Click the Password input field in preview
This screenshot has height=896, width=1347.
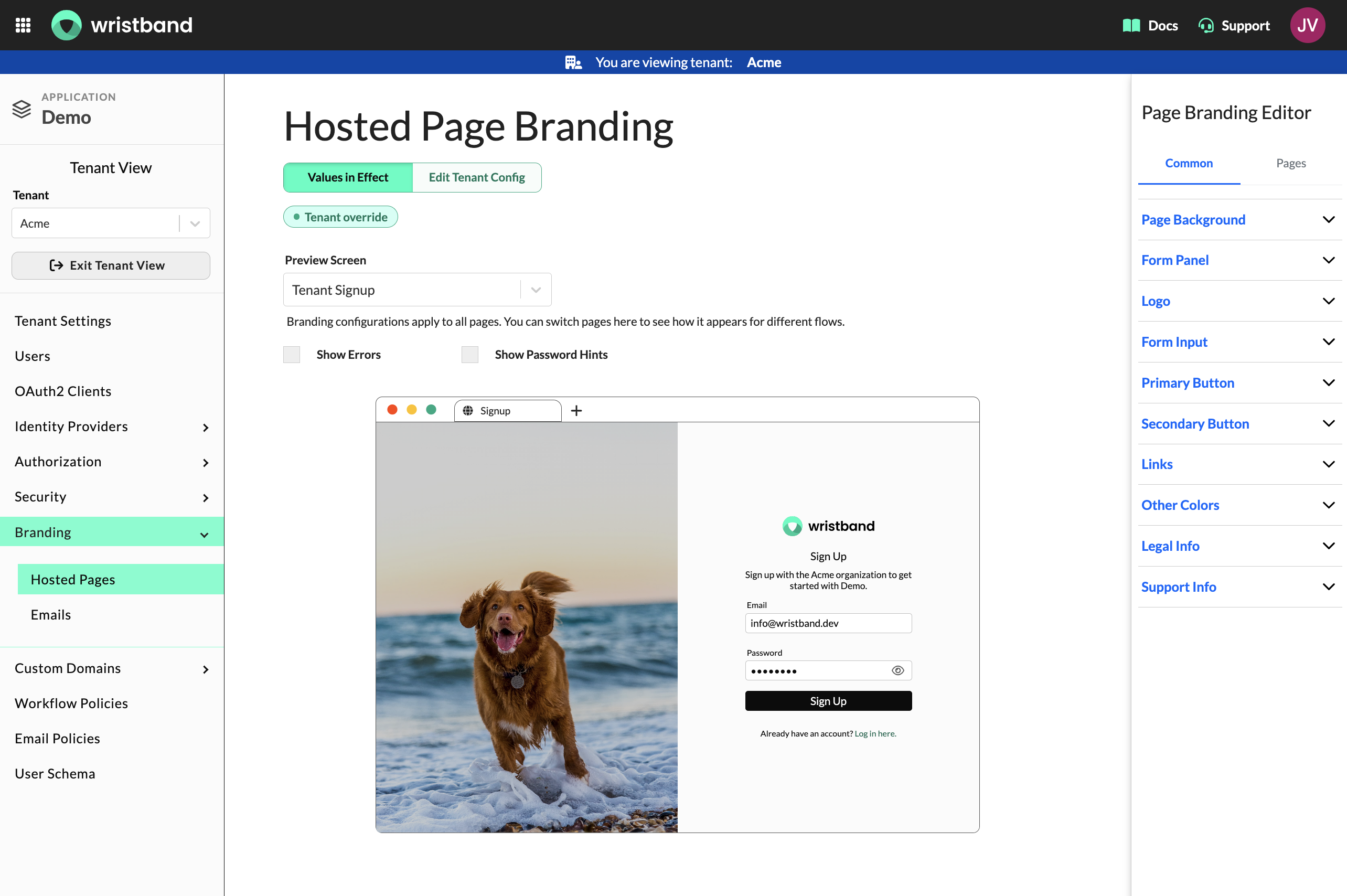click(x=828, y=670)
